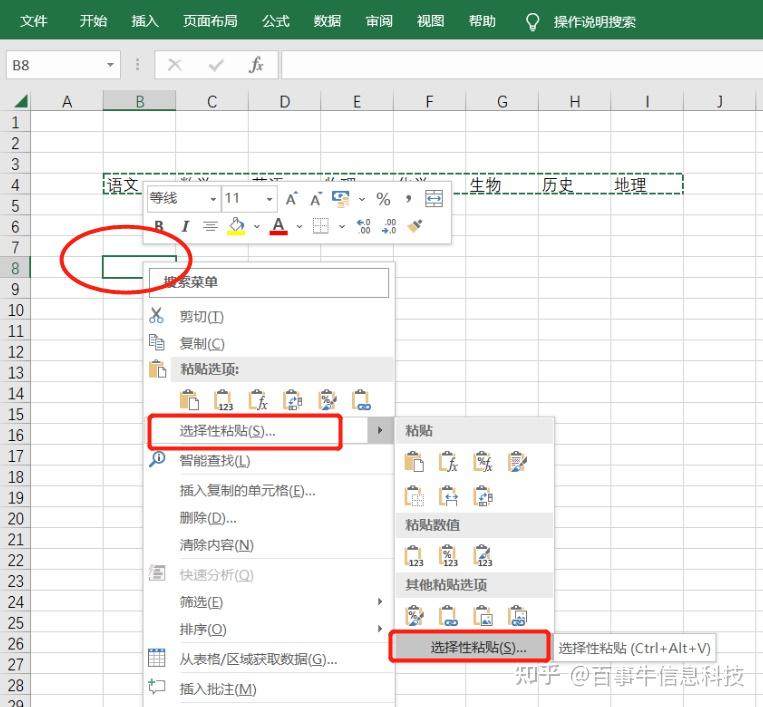
Task: Click Comma Style icon in mini toolbar
Action: coord(408,199)
